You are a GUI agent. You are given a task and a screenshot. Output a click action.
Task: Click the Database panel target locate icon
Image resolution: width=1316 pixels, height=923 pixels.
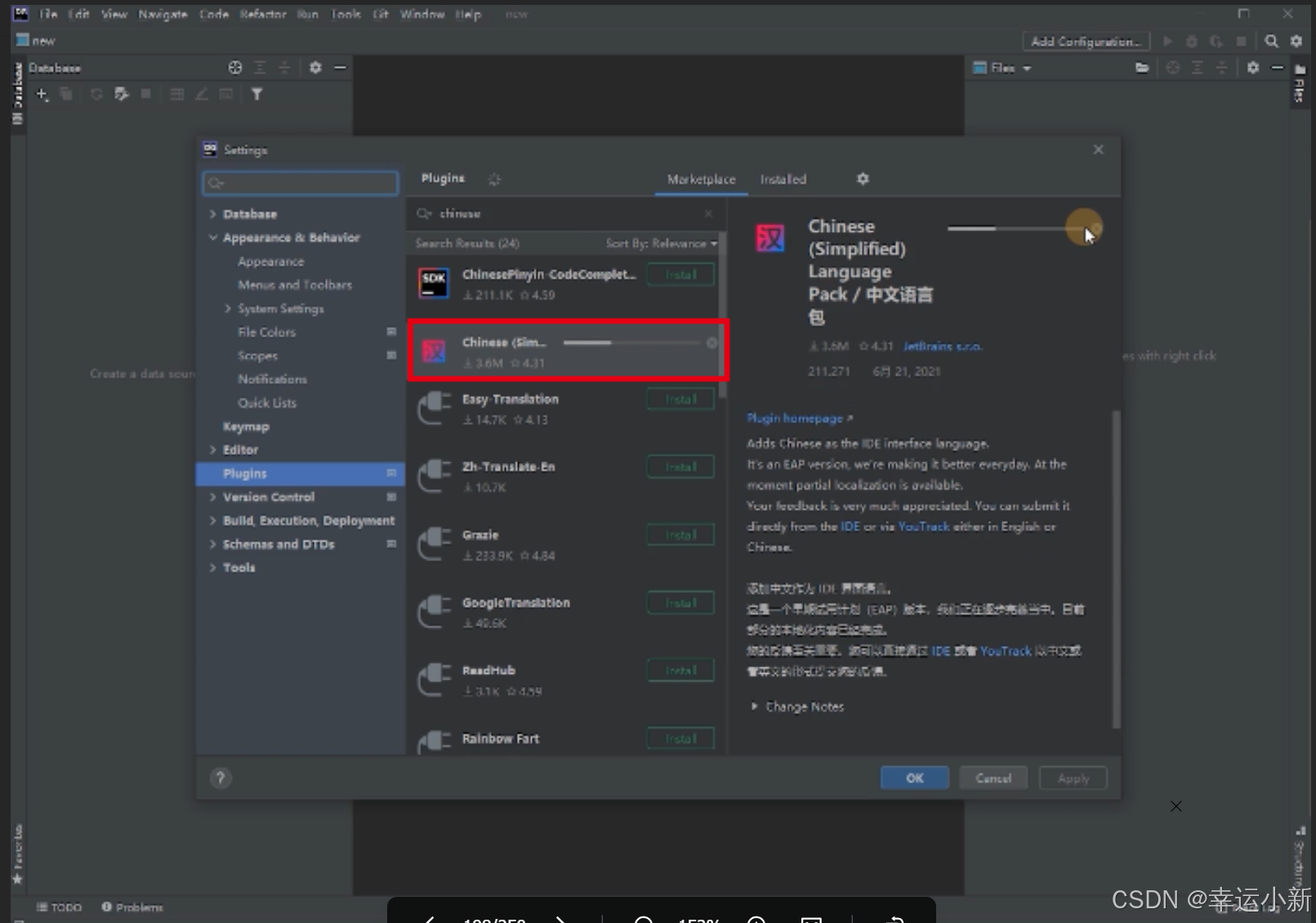coord(235,68)
